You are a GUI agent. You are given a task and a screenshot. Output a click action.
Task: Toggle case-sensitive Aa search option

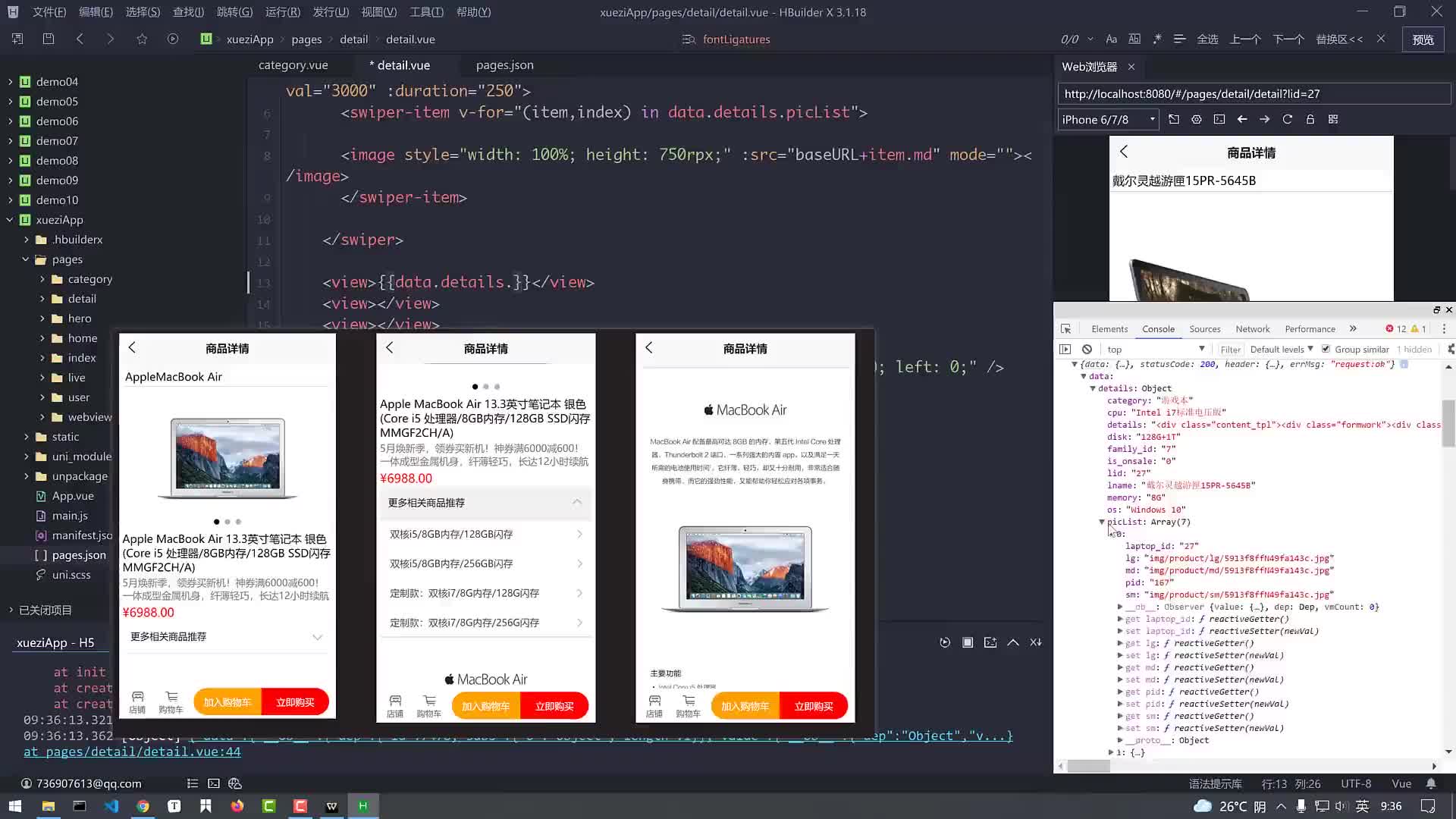click(1111, 39)
